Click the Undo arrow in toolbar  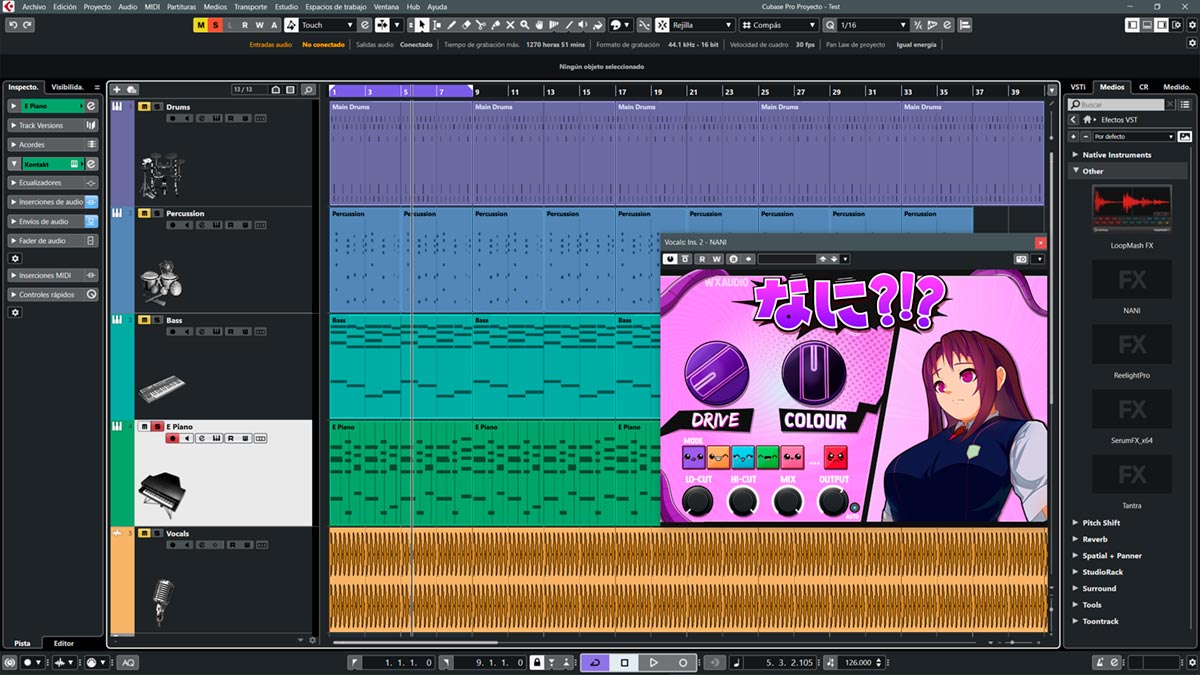point(12,25)
